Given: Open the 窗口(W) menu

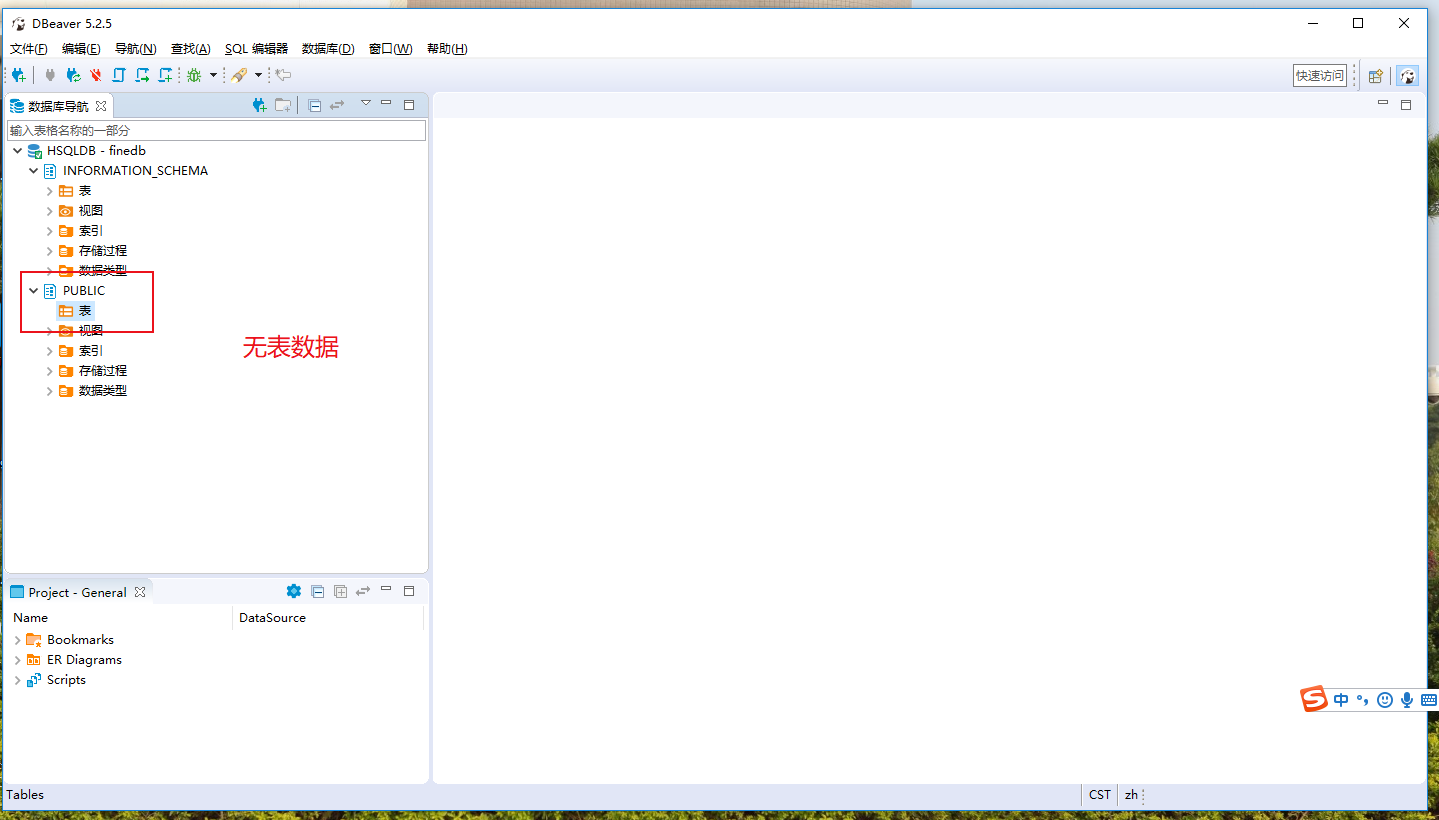Looking at the screenshot, I should [x=390, y=49].
